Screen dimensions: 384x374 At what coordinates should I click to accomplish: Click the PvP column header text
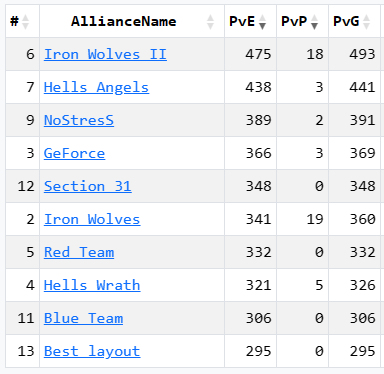pyautogui.click(x=294, y=22)
